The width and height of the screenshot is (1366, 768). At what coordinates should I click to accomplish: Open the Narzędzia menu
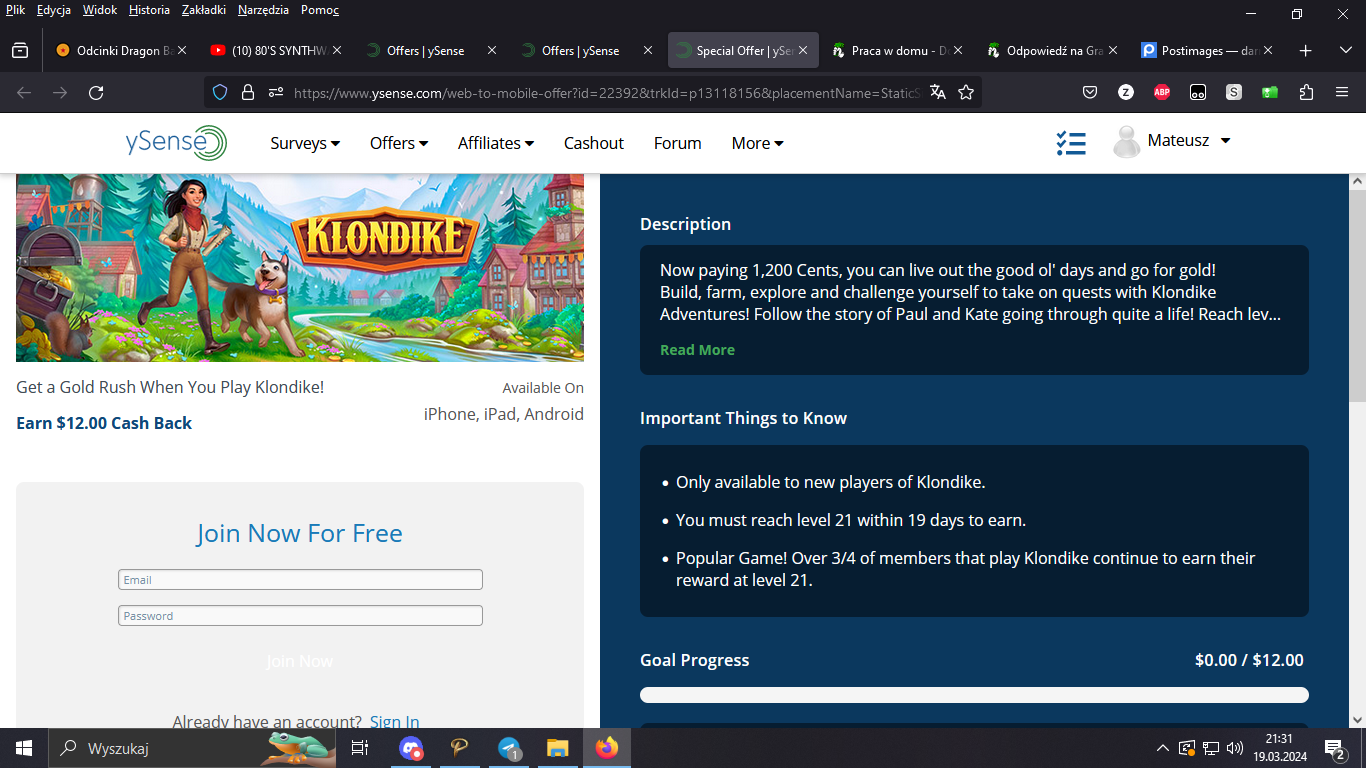coord(263,10)
